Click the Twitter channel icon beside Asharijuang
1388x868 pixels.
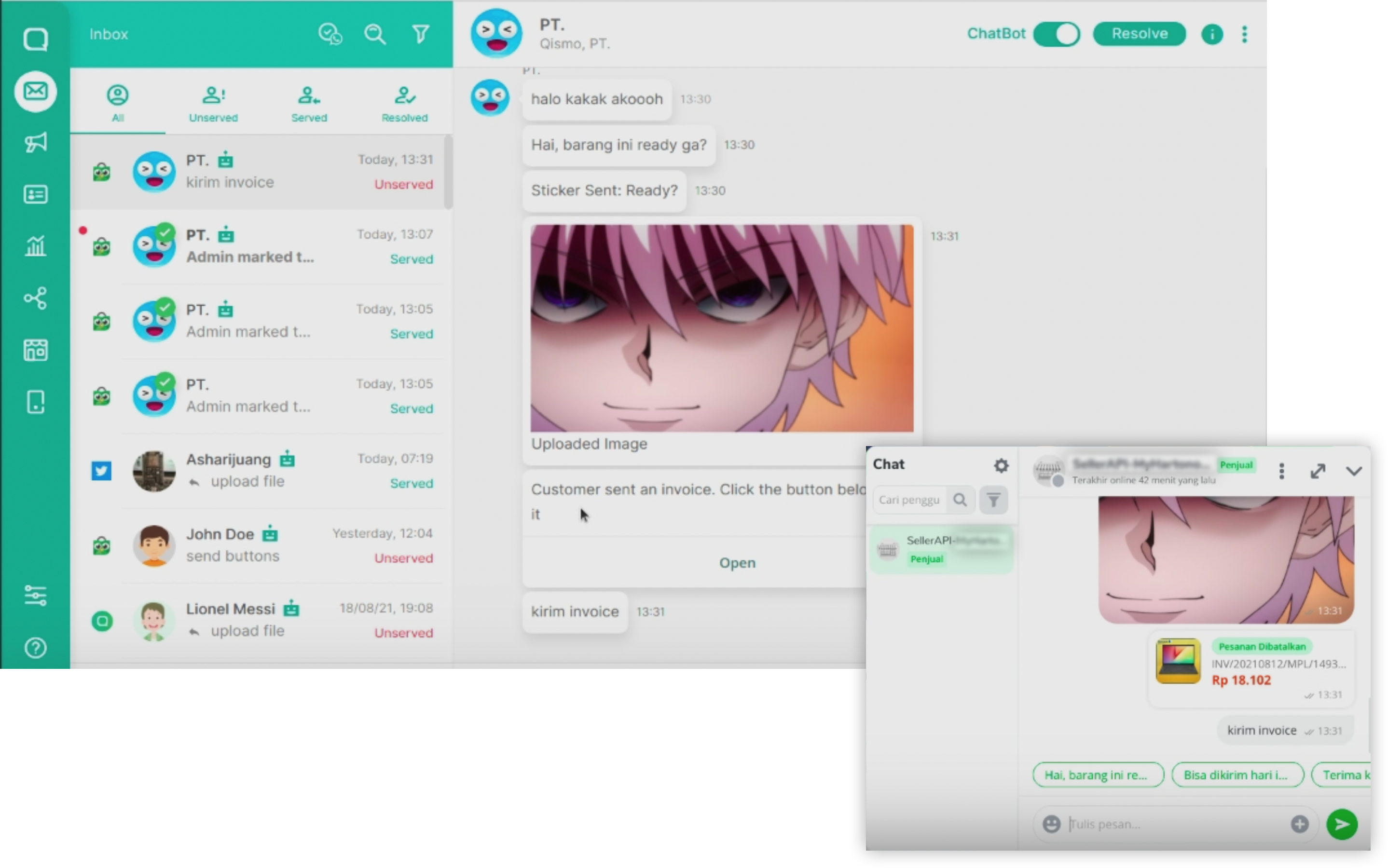(102, 471)
